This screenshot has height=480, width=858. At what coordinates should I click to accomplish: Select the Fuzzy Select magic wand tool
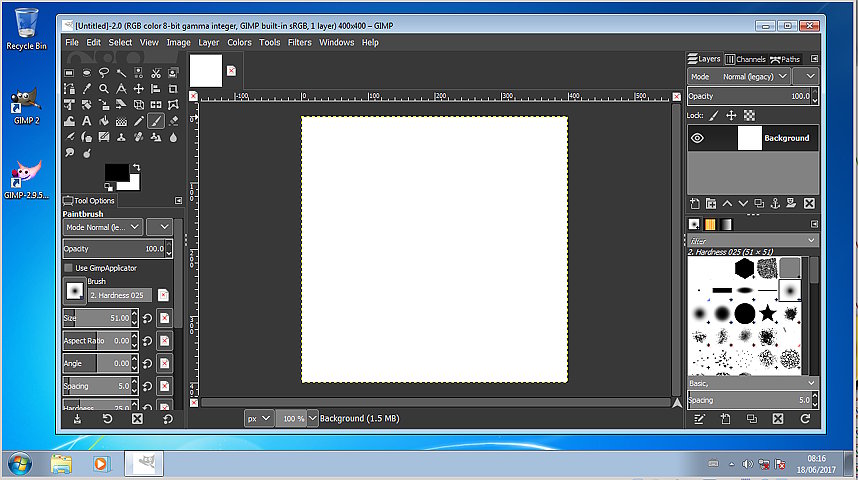(x=121, y=73)
